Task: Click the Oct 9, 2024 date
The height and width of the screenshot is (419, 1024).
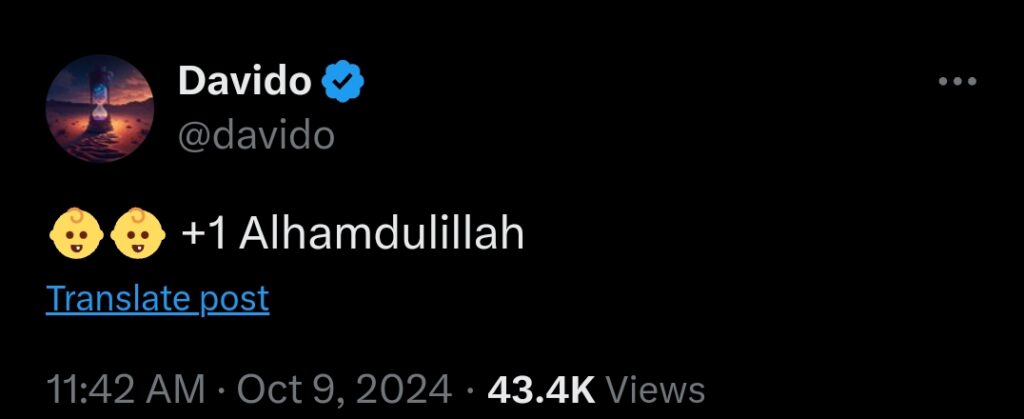Action: [344, 390]
